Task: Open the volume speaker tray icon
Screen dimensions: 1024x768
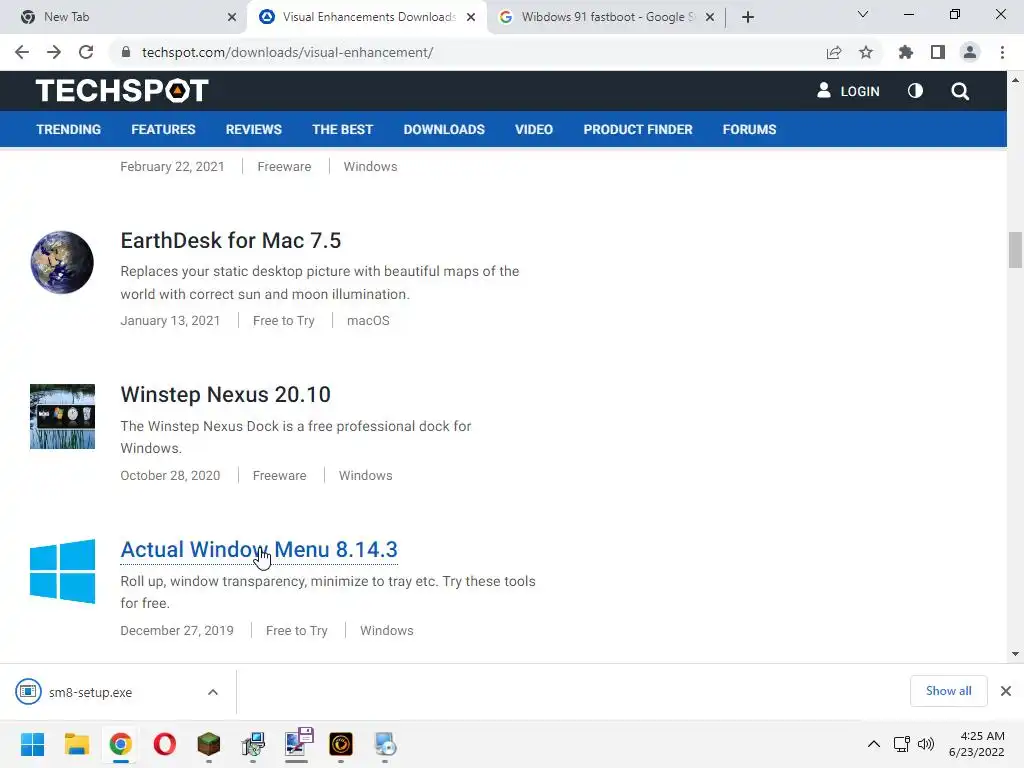Action: pos(926,744)
